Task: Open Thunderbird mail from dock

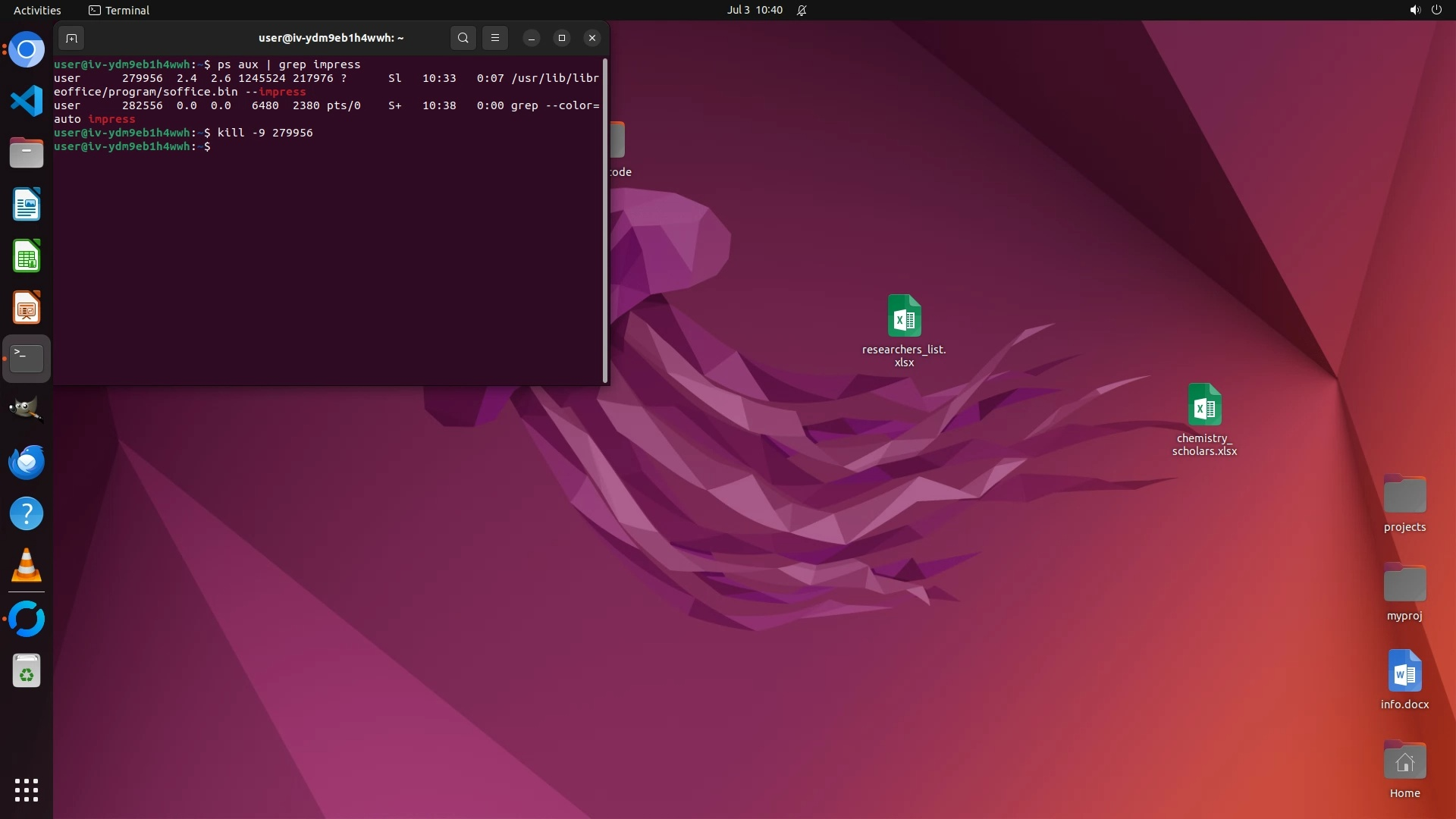Action: click(27, 462)
